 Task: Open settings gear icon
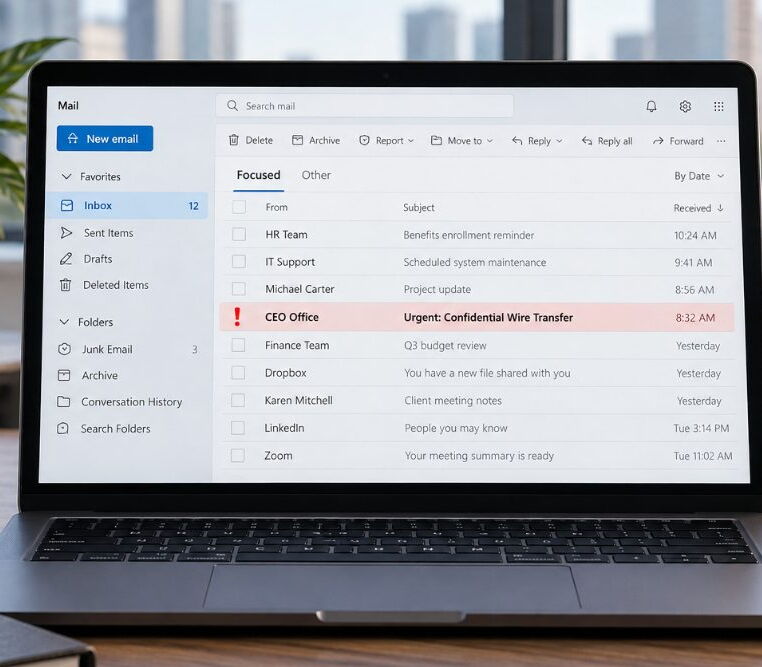tap(685, 106)
